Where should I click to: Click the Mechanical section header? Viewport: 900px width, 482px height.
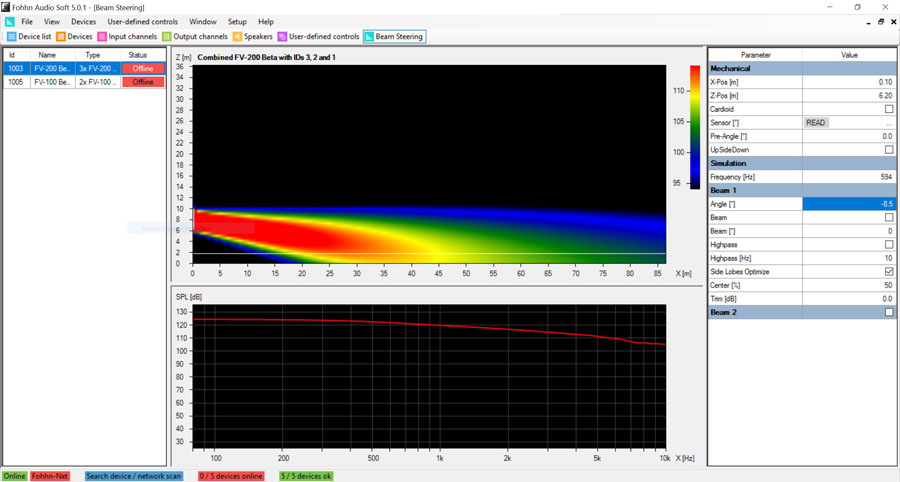click(x=802, y=68)
